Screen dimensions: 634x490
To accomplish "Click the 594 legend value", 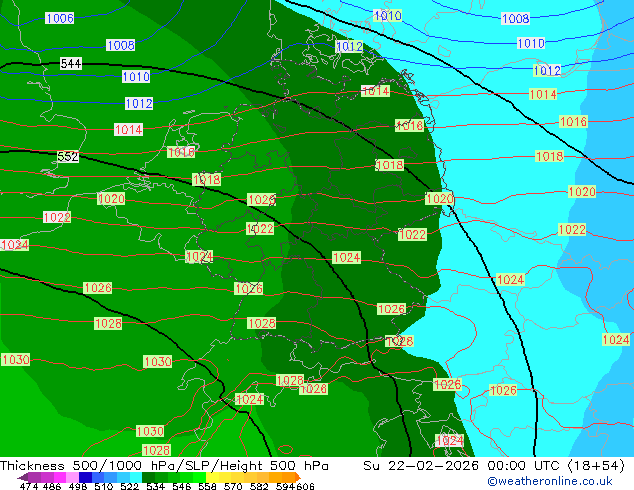I will [285, 486].
